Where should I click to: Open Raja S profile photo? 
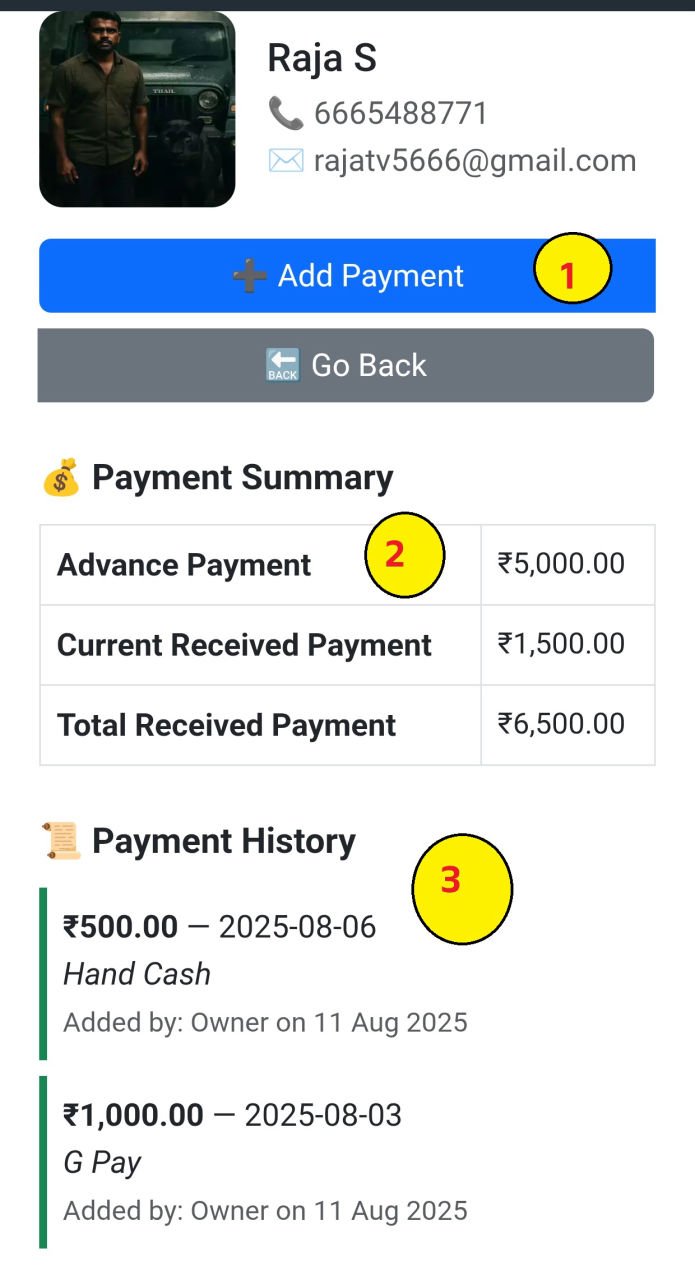137,109
